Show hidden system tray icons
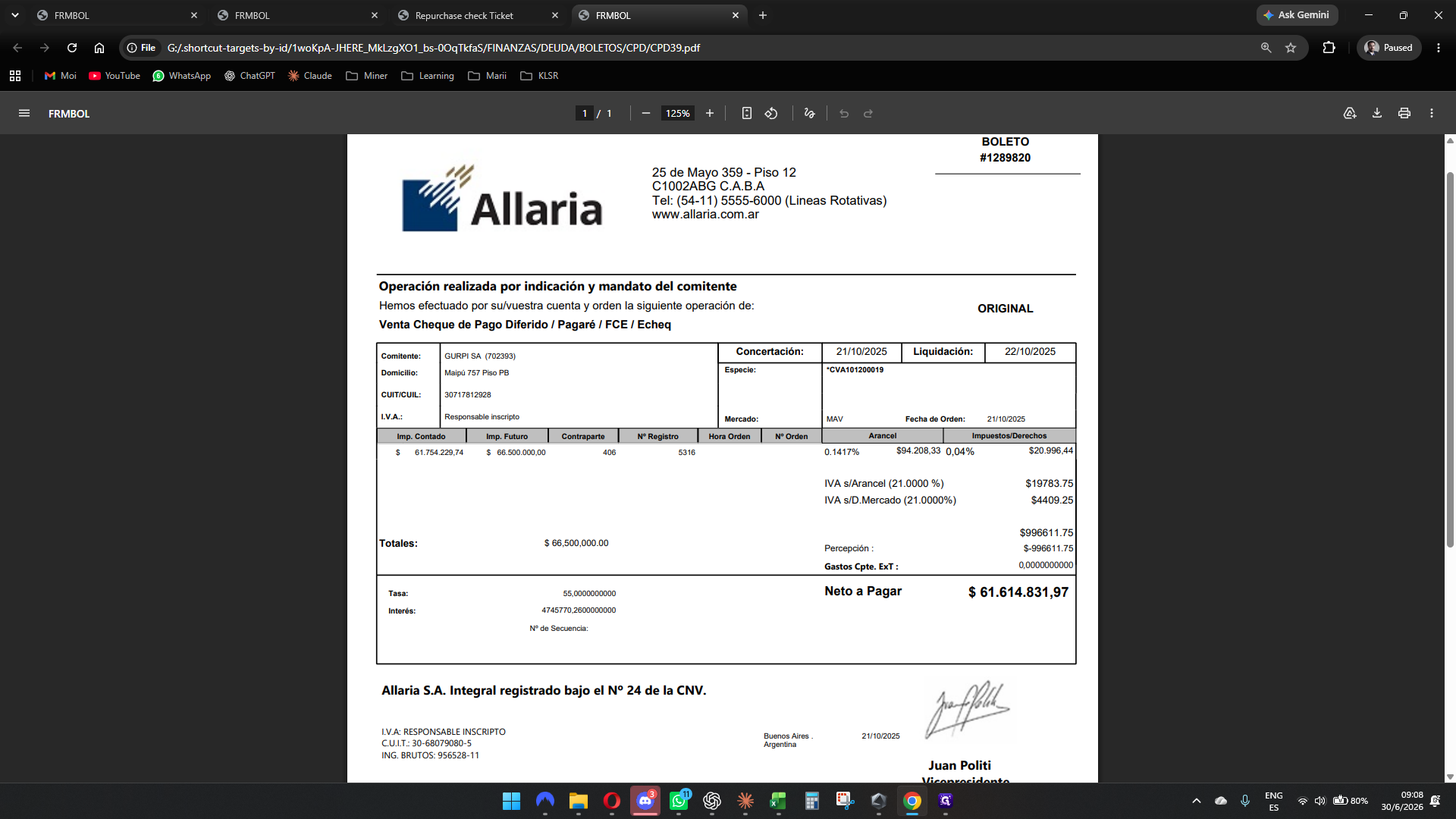This screenshot has height=819, width=1456. [x=1197, y=801]
